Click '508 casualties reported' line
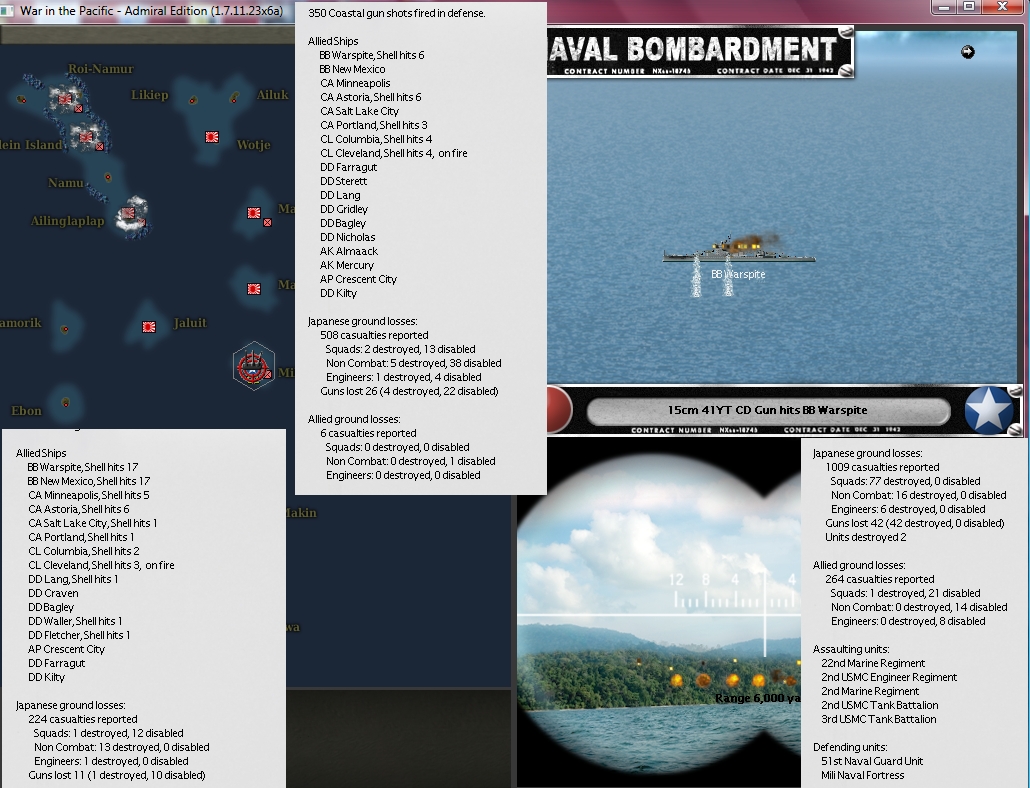 pos(374,336)
